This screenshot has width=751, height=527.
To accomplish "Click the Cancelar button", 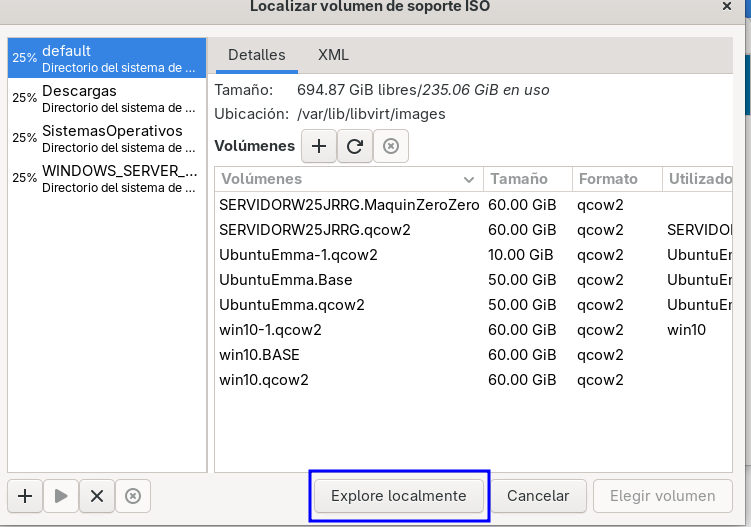I will pos(538,496).
